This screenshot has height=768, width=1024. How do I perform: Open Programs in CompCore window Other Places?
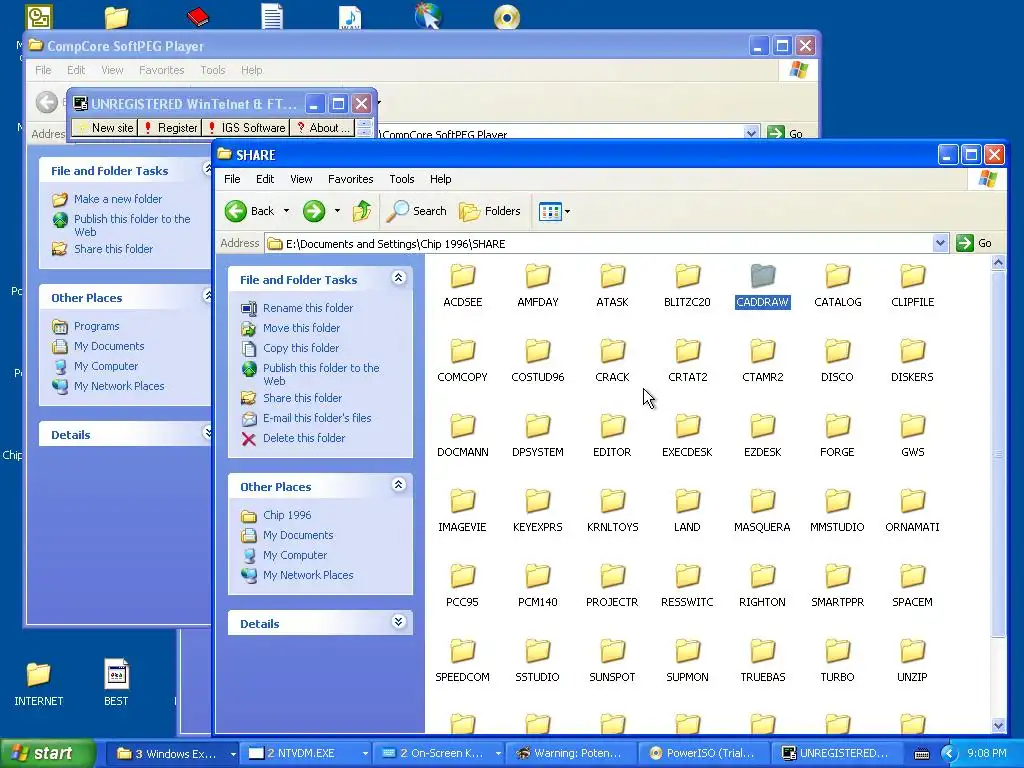[96, 327]
